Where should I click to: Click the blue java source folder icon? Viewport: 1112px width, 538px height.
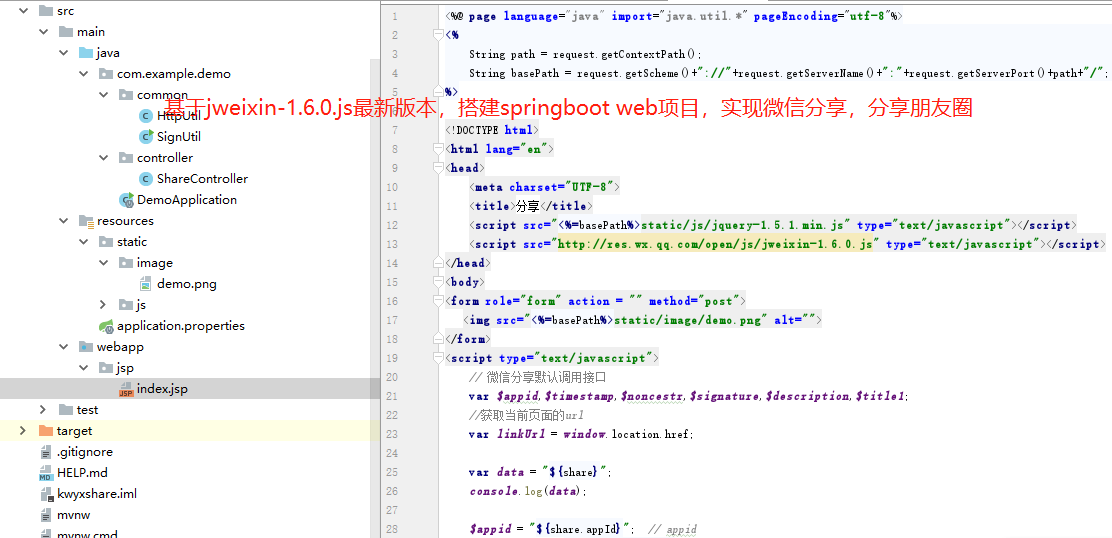[x=86, y=53]
